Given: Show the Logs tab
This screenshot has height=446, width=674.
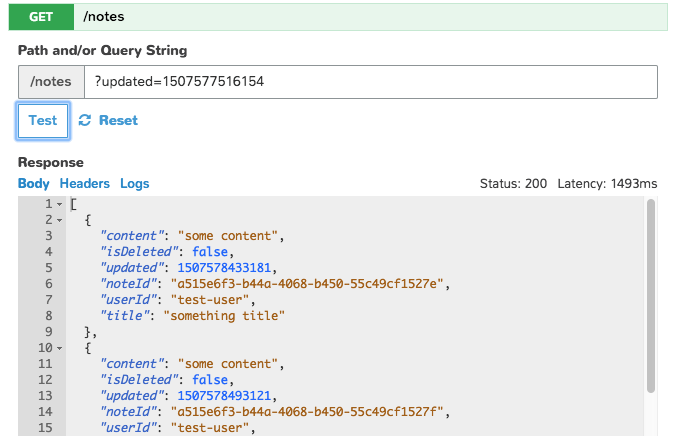Looking at the screenshot, I should 134,184.
